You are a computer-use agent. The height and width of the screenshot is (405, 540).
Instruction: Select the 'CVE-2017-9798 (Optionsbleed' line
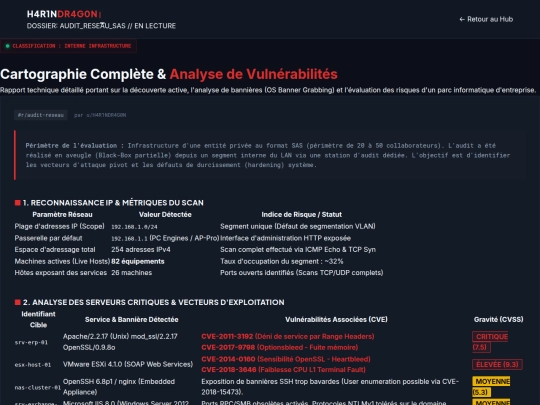pos(280,347)
